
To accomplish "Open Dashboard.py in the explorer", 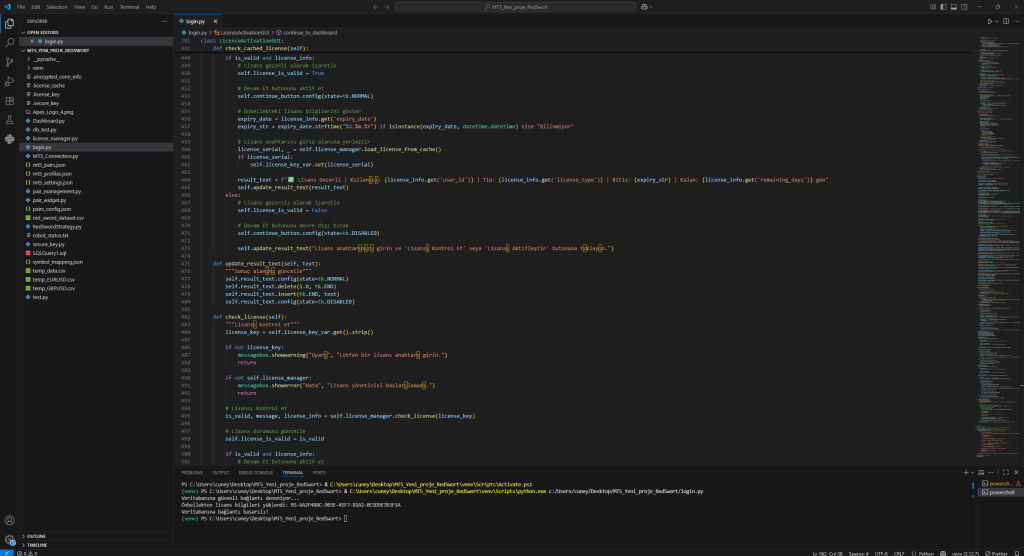I will coord(48,120).
